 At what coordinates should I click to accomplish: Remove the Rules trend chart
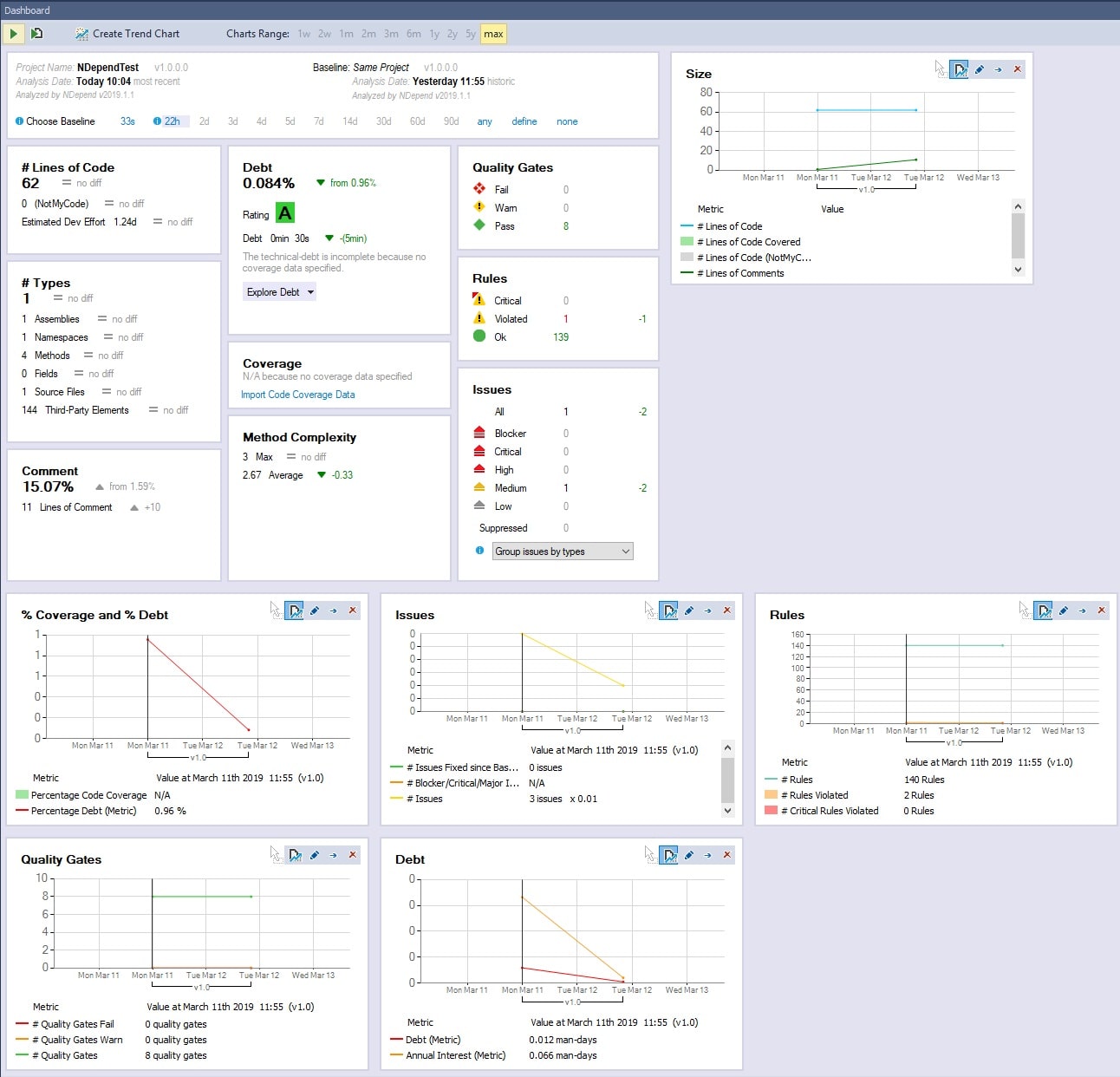(x=1102, y=610)
